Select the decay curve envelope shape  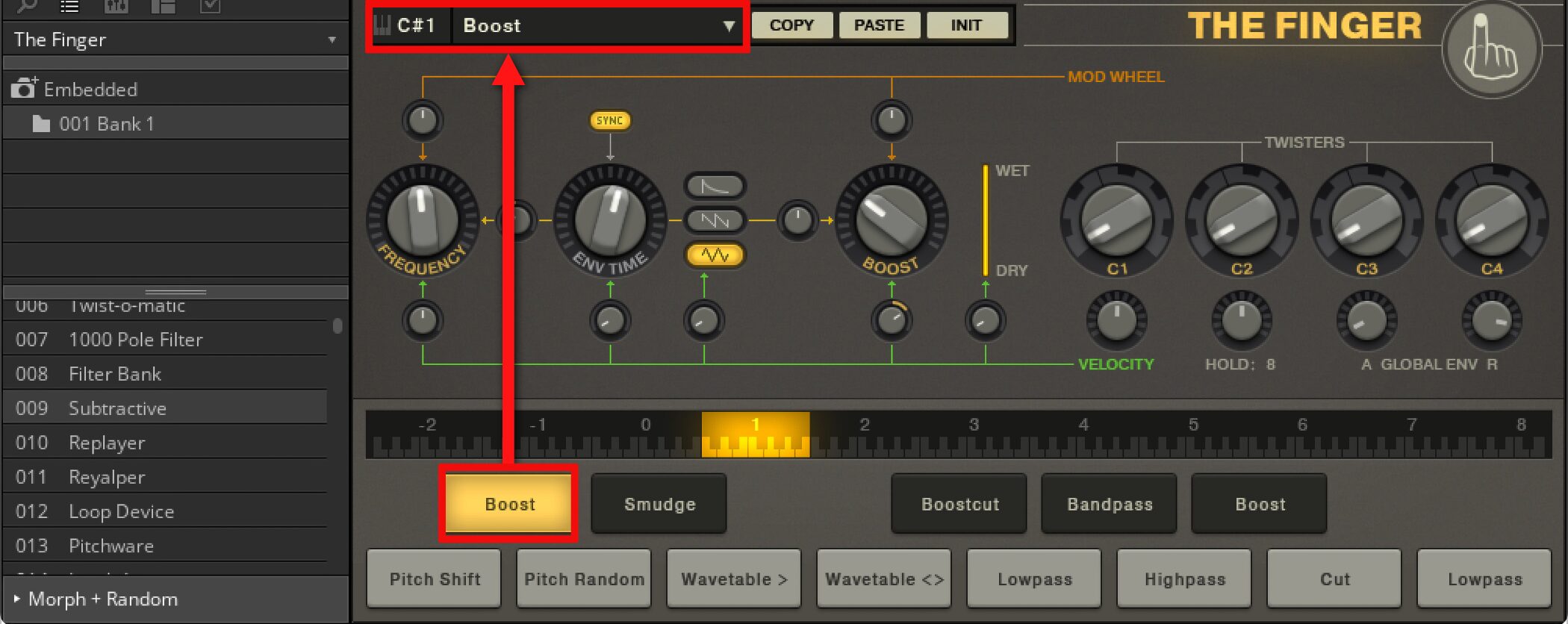tap(715, 186)
